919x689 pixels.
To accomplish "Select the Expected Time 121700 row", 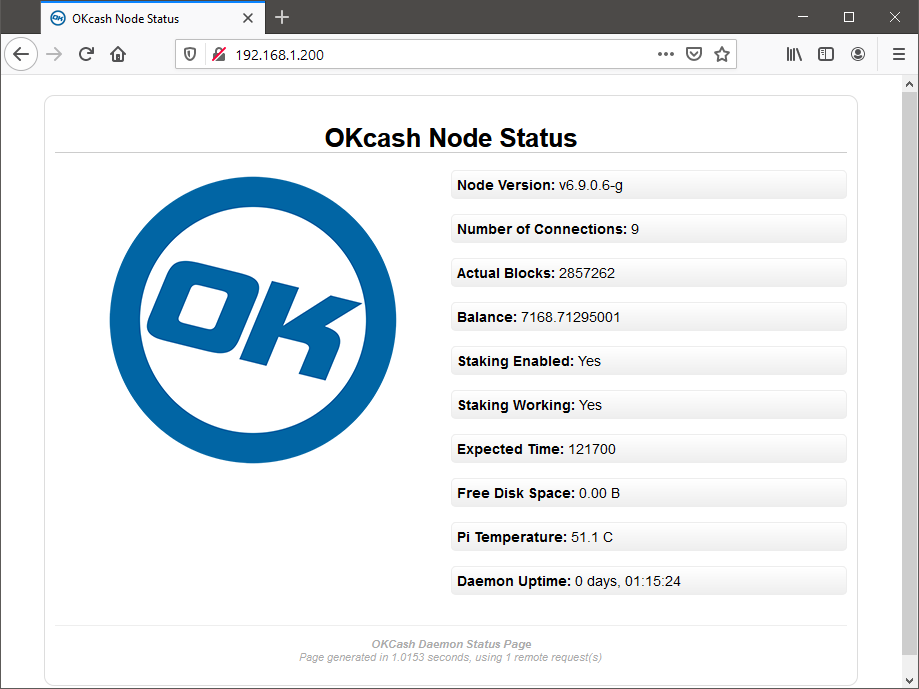I will [x=649, y=449].
